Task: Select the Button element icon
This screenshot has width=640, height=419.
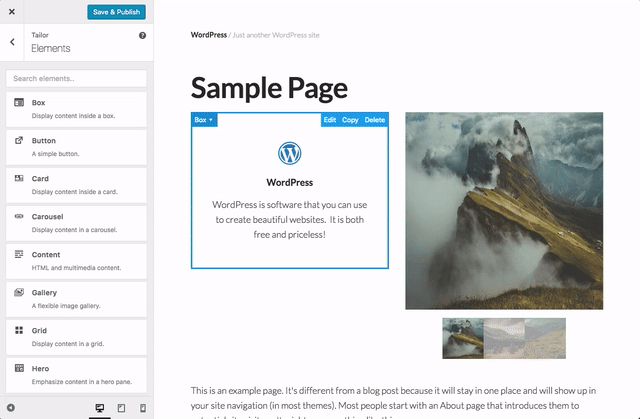Action: (19, 140)
